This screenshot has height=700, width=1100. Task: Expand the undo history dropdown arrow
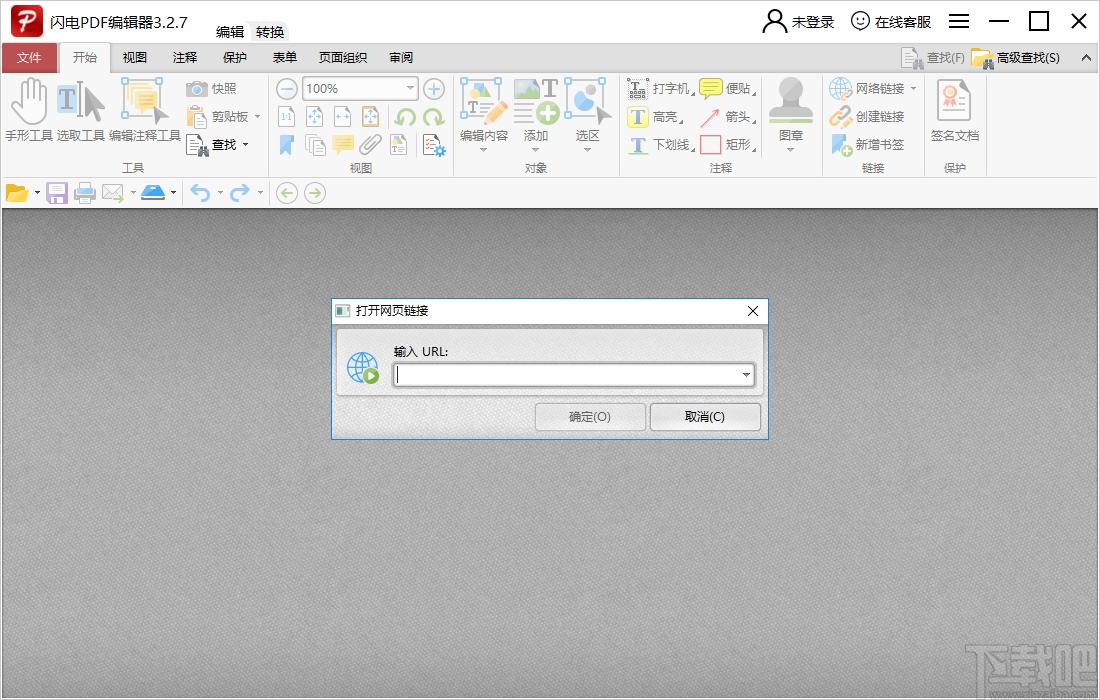pyautogui.click(x=220, y=193)
